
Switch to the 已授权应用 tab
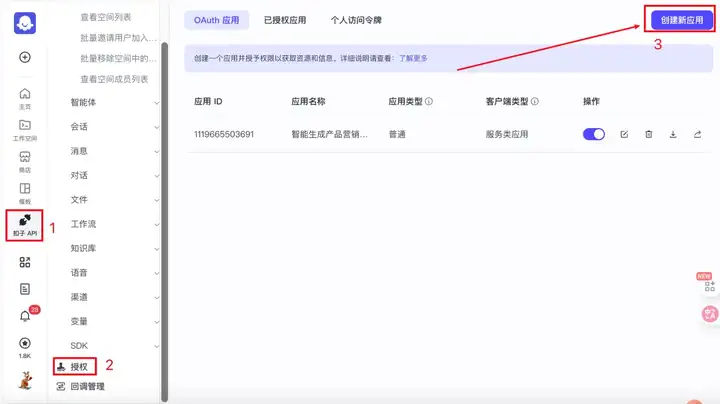[x=285, y=20]
